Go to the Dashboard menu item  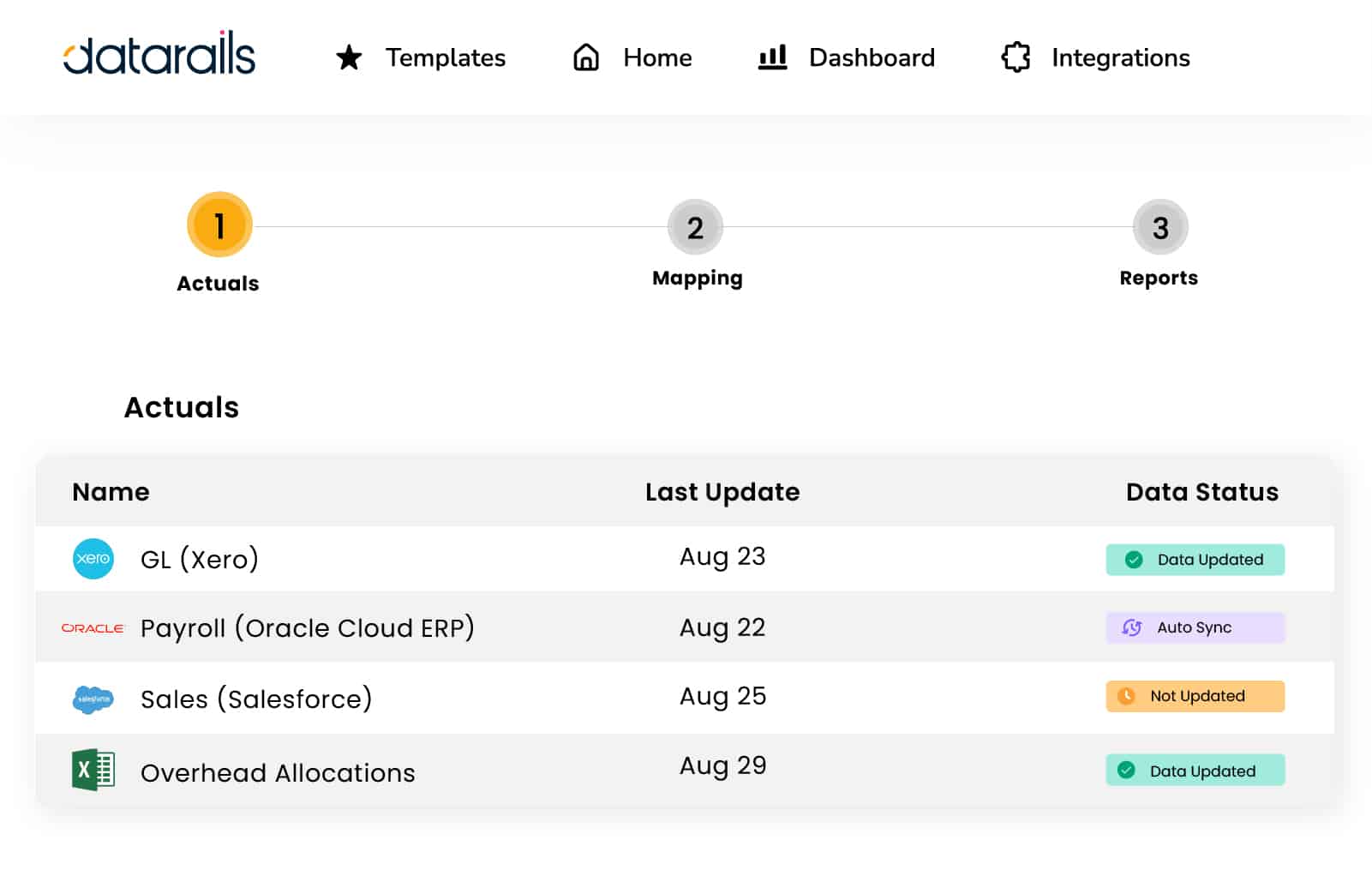point(872,57)
